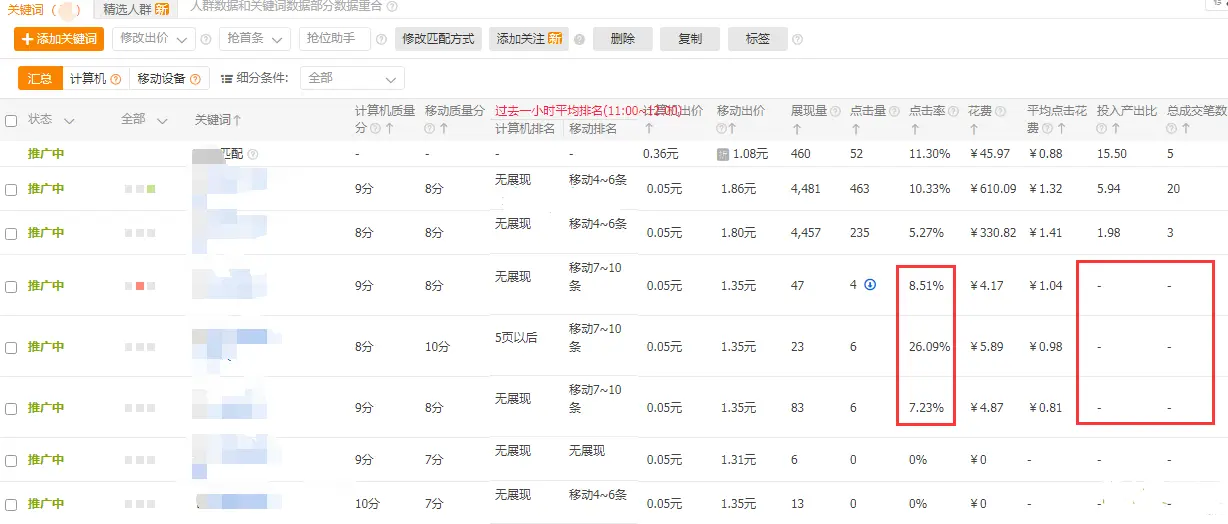Check the checkbox for the 26.09% click-rate row
Screen dimensions: 1228x524
tap(11, 347)
